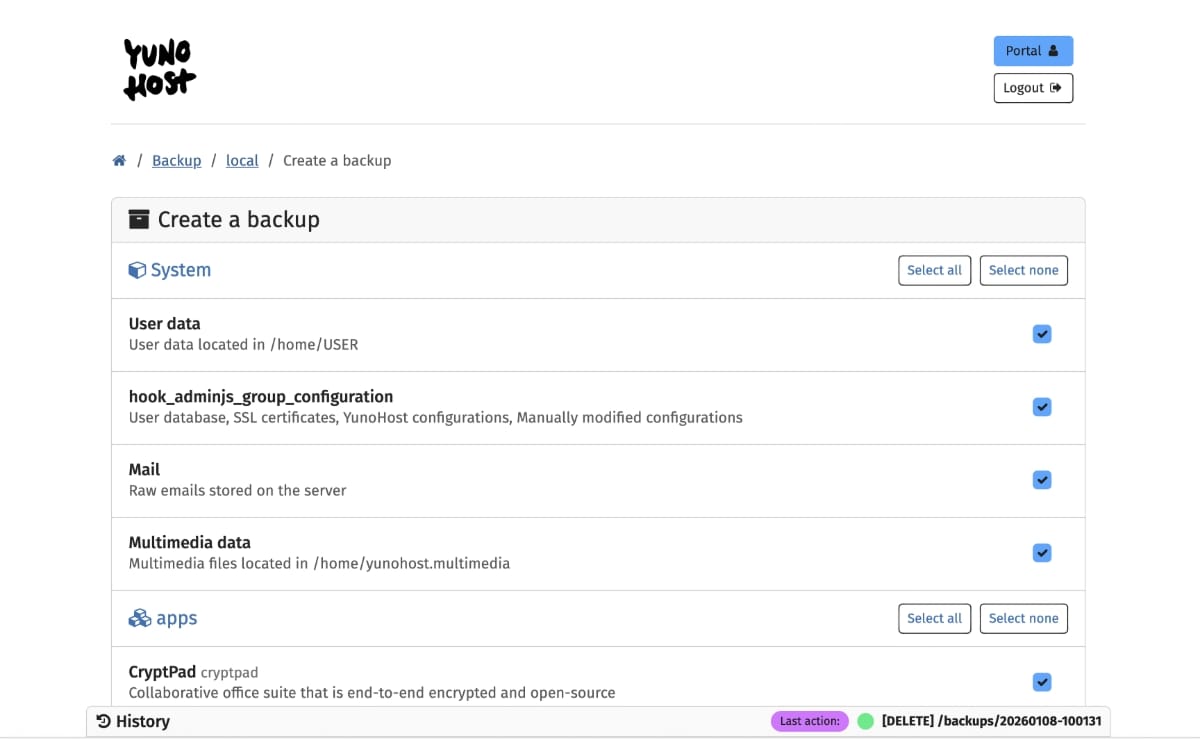
Task: Uncheck the Mail backup checkbox
Action: point(1041,480)
